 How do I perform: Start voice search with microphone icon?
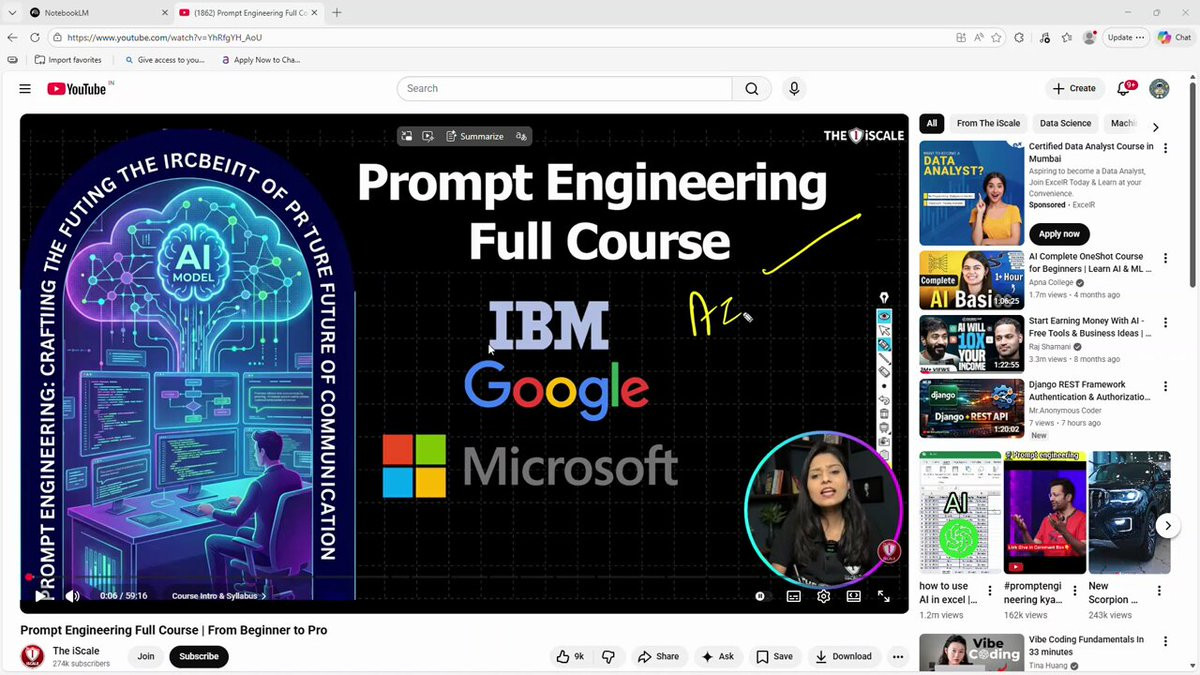click(794, 89)
